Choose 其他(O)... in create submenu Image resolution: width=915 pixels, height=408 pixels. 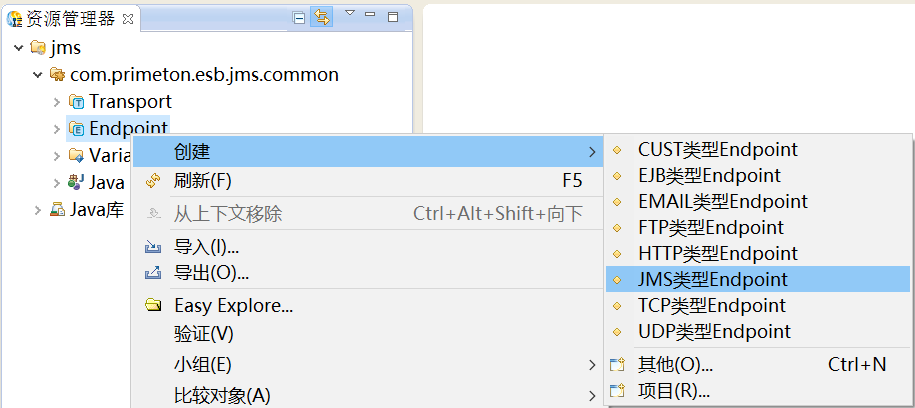[x=675, y=365]
